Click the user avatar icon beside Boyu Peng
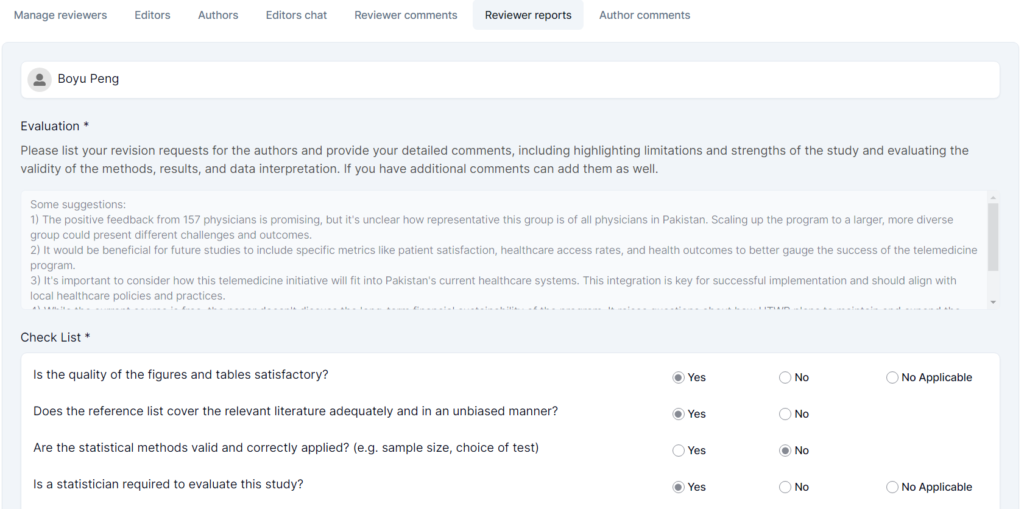The width and height of the screenshot is (1024, 509). coord(39,79)
